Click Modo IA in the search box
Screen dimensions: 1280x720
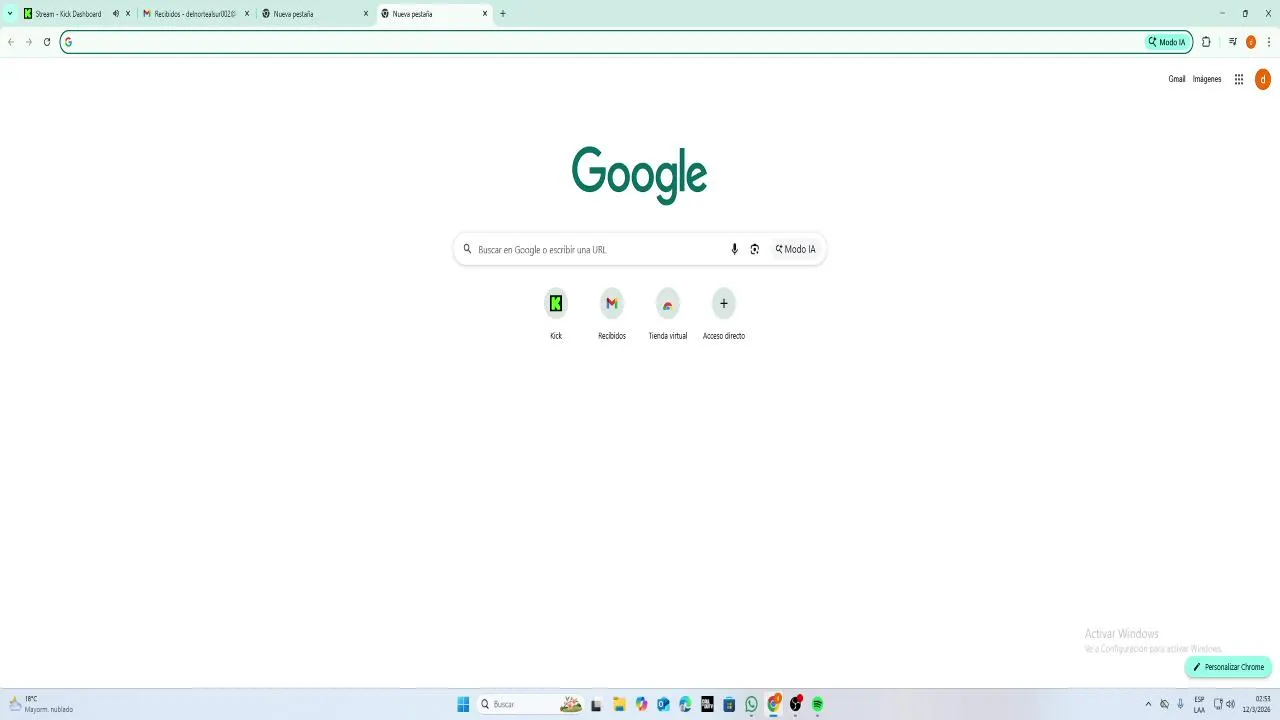point(796,249)
